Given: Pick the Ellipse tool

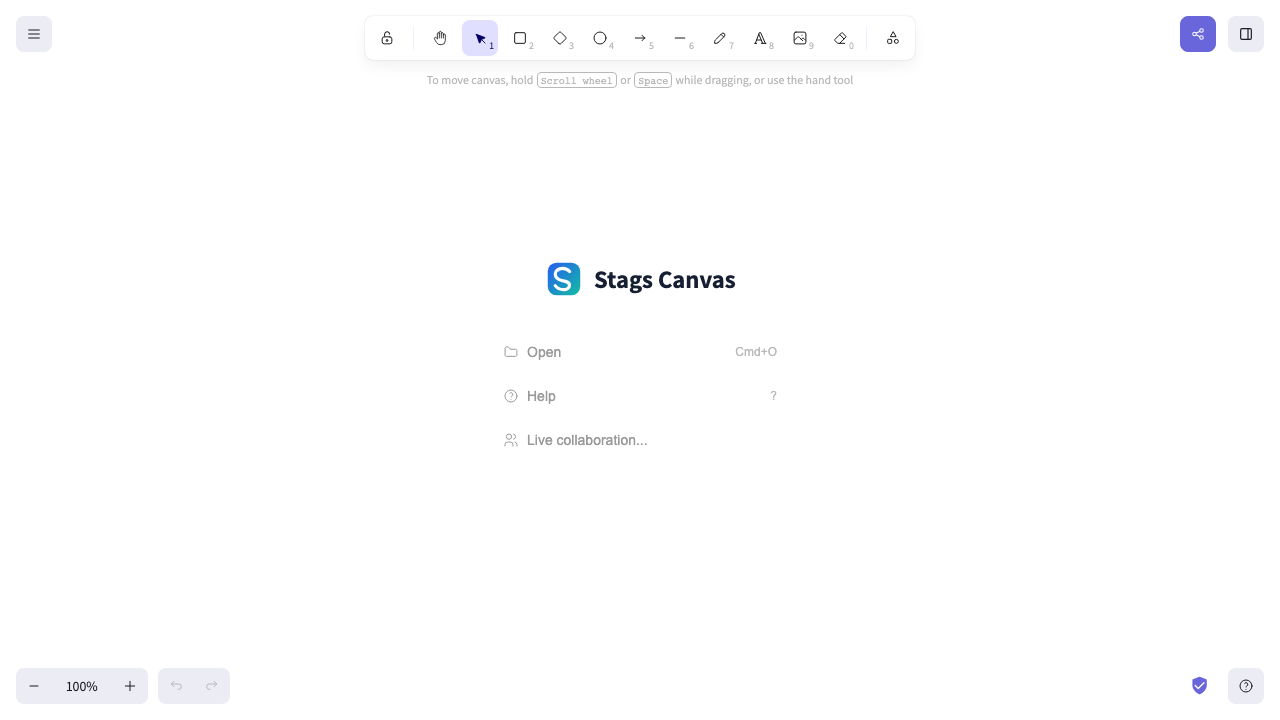Looking at the screenshot, I should pyautogui.click(x=600, y=38).
